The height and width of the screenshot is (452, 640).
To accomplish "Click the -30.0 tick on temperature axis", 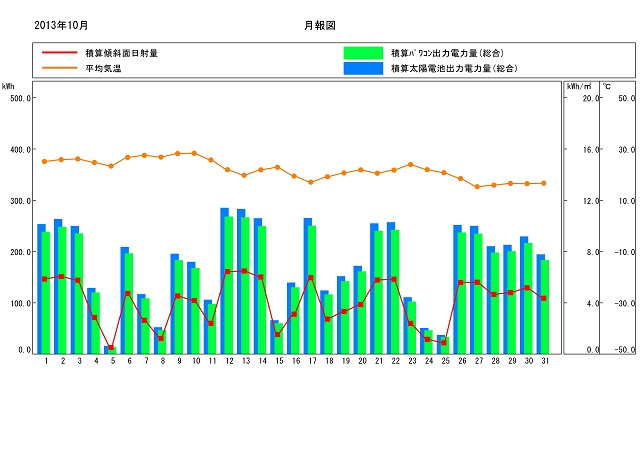I will [x=625, y=303].
